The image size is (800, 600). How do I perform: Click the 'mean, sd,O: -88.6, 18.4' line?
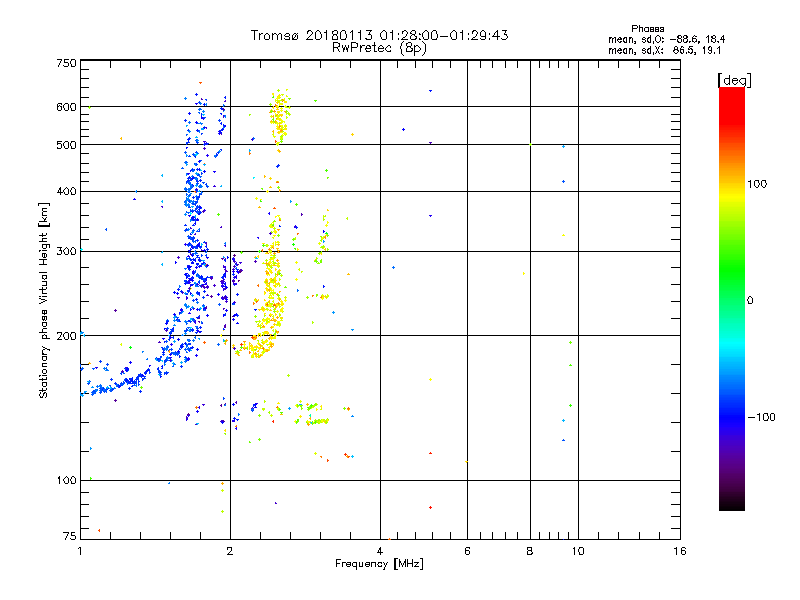666,40
